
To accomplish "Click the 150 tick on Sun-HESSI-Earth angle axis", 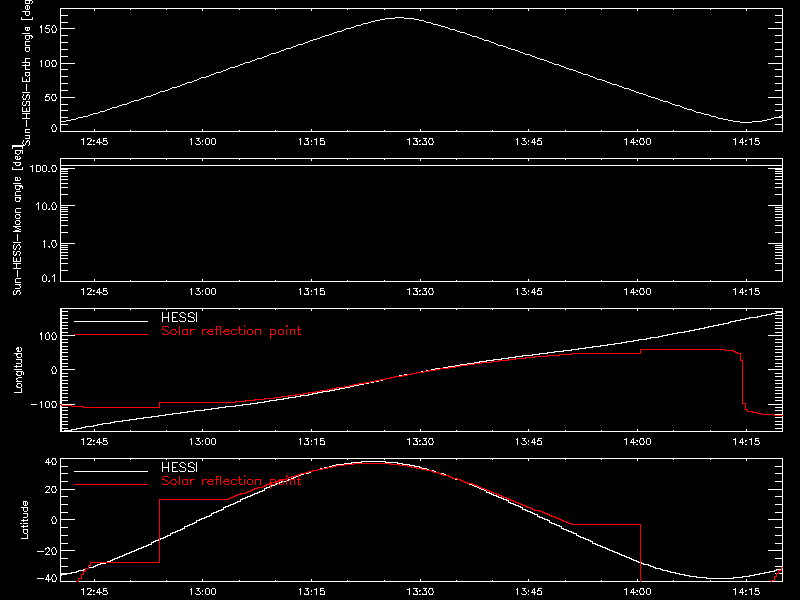I will 47,29.
